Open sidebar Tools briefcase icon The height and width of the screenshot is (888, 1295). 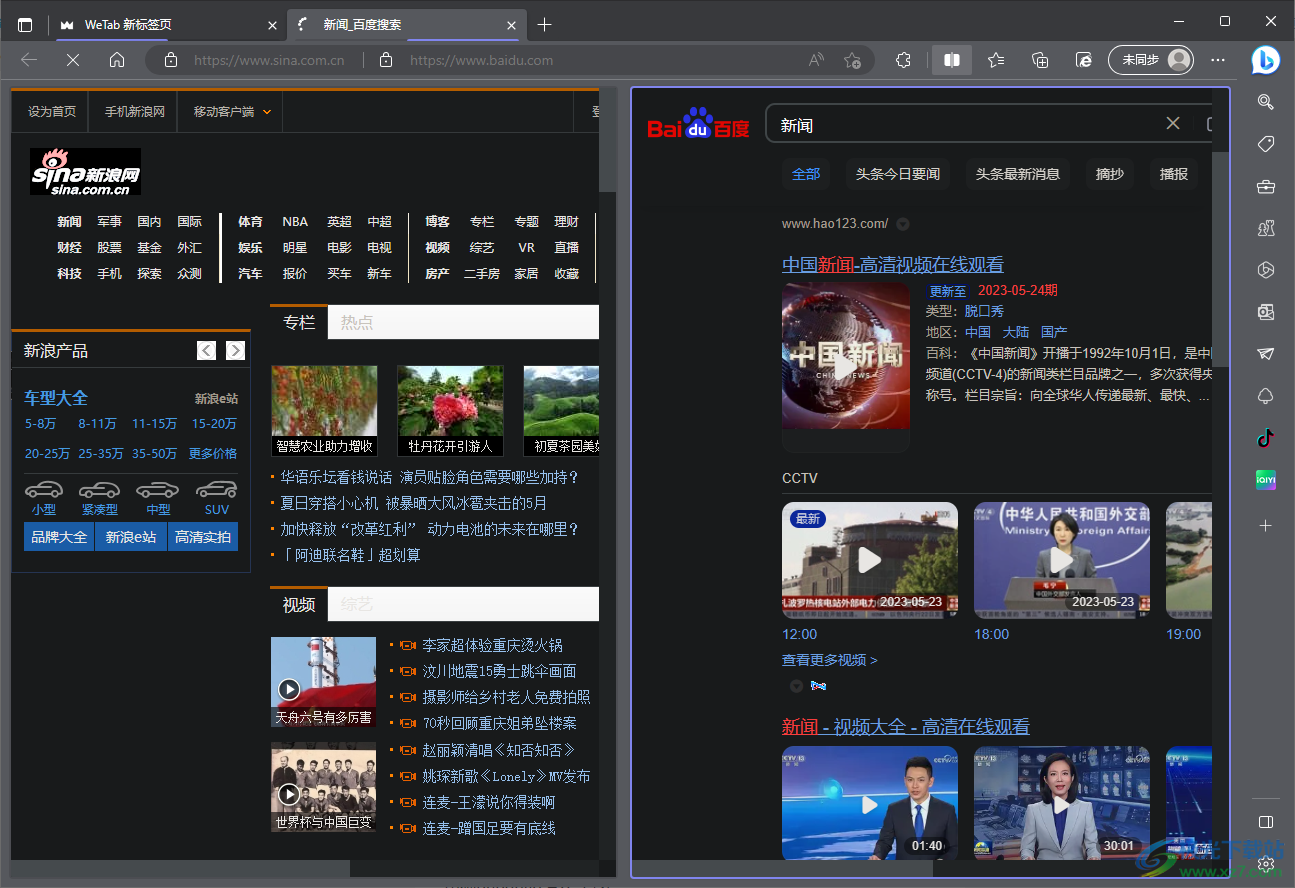1265,186
